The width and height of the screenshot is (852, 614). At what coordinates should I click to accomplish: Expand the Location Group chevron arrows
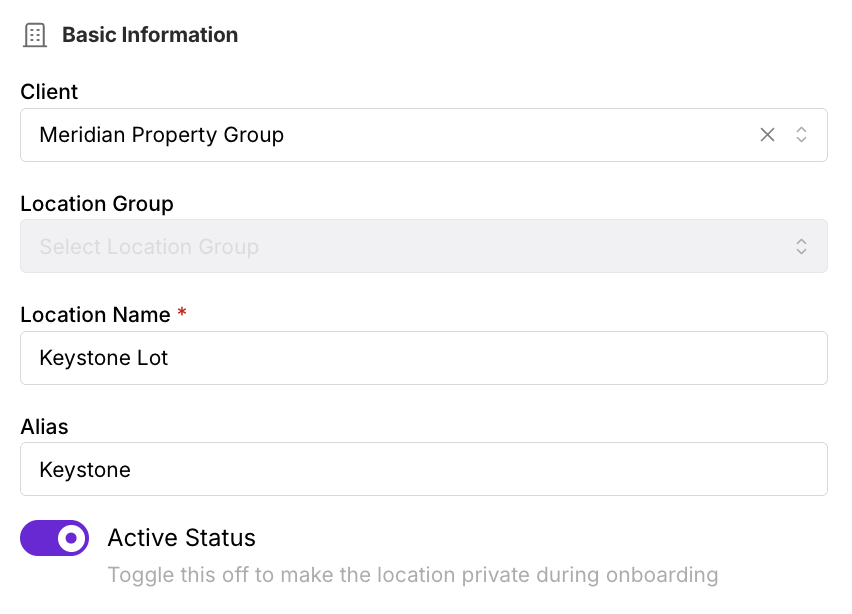tap(801, 246)
